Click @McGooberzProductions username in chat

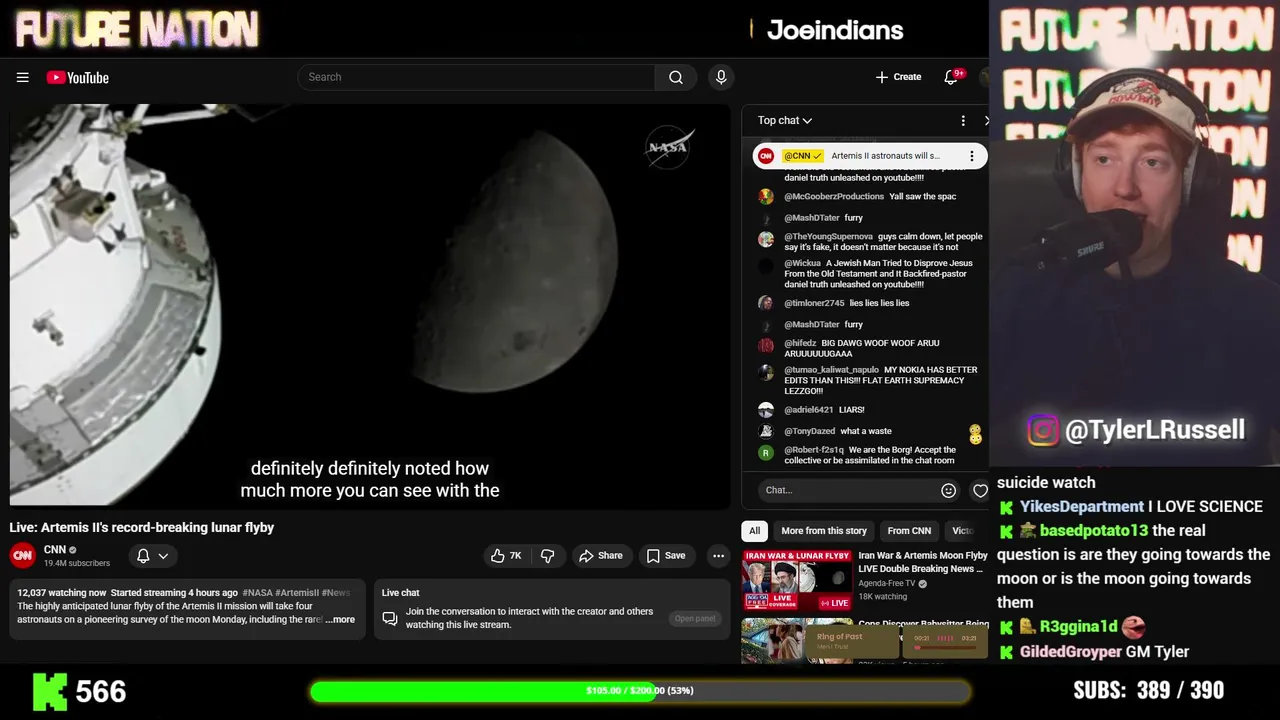(x=834, y=196)
